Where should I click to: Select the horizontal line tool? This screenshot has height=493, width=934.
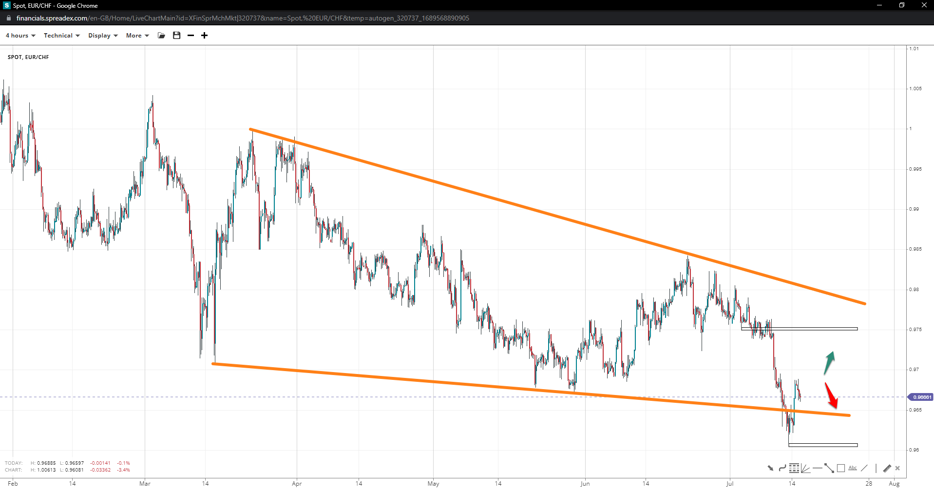tap(817, 468)
